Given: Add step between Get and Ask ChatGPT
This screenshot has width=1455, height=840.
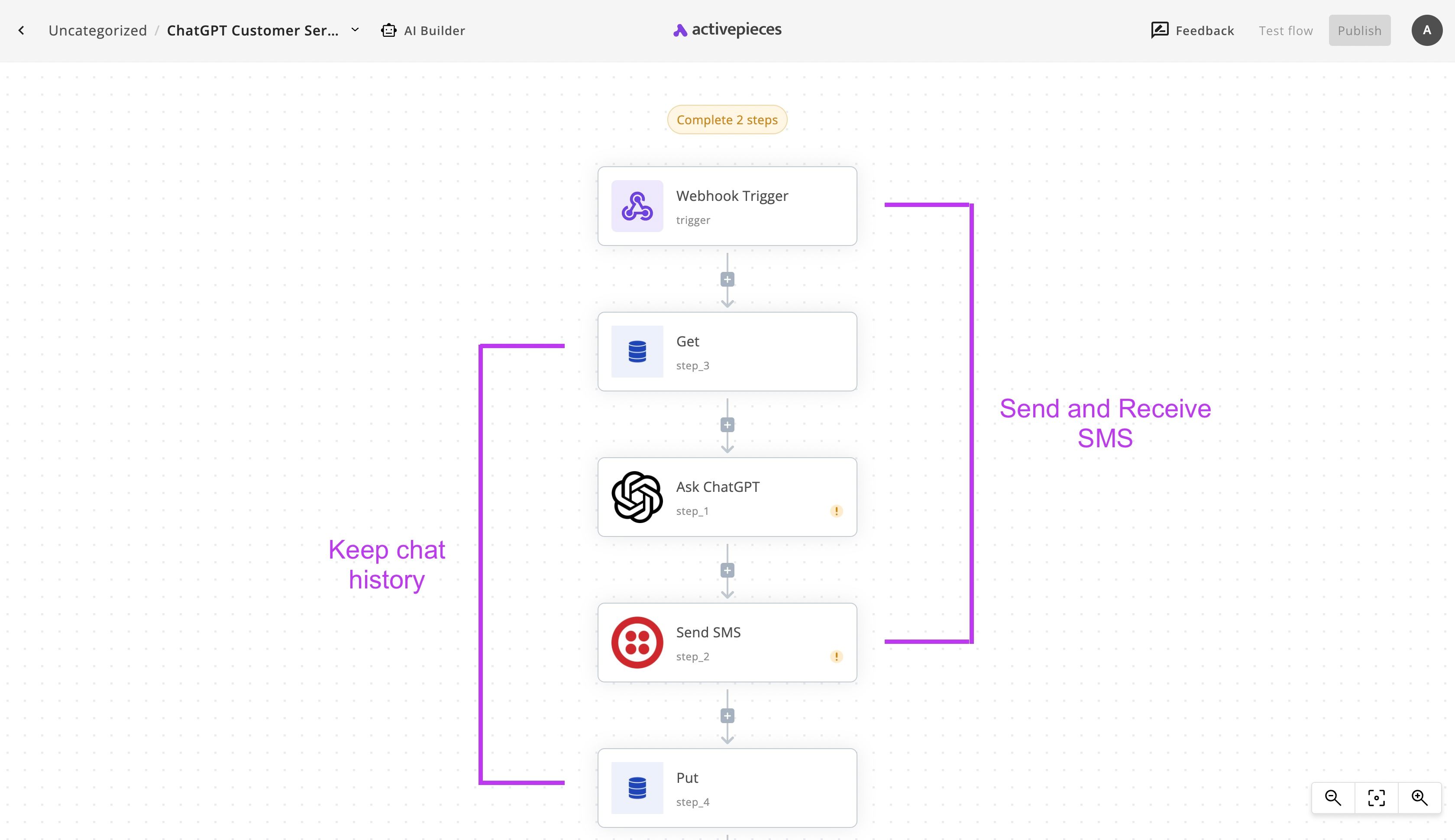Looking at the screenshot, I should click(727, 425).
